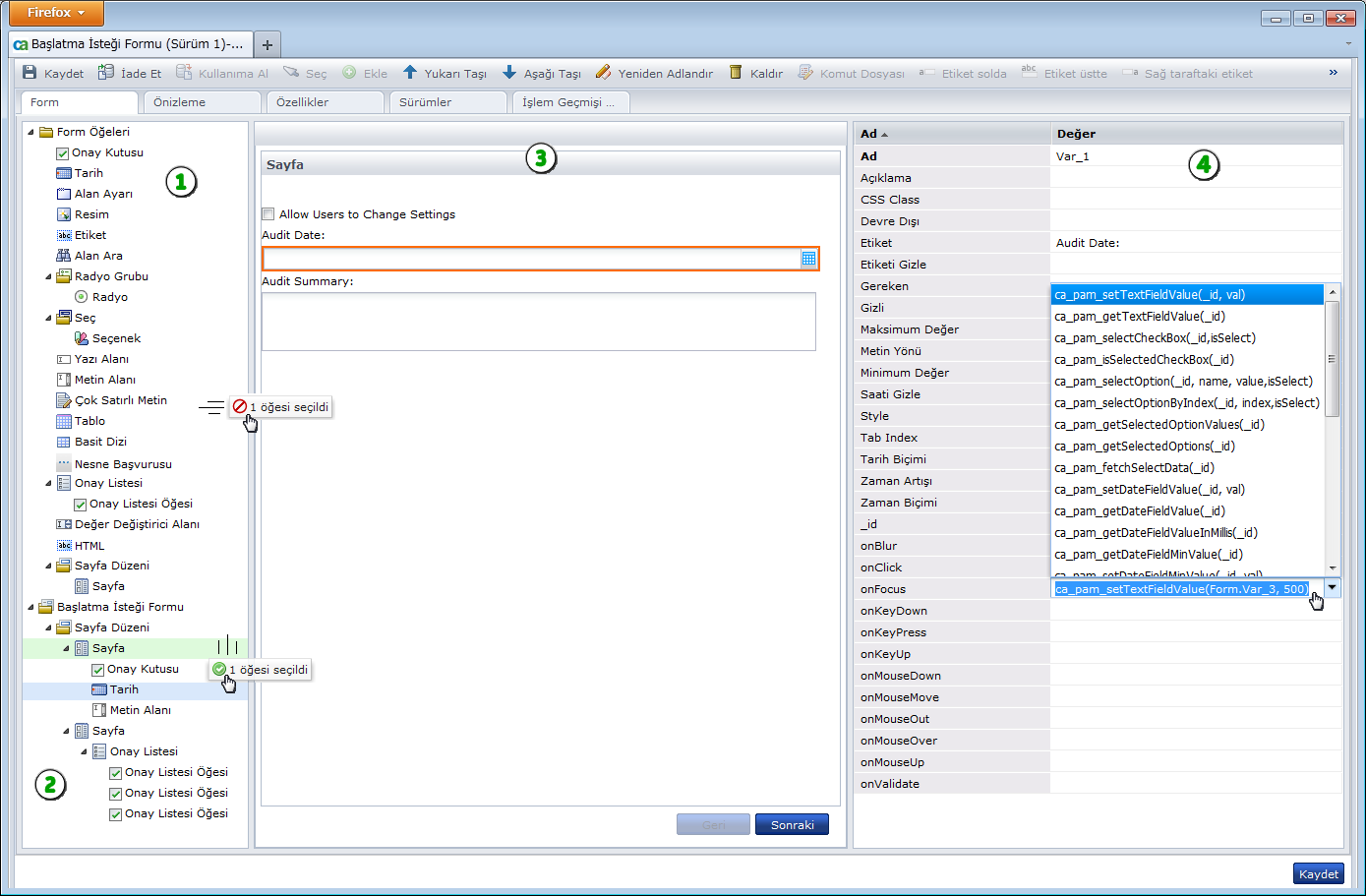Click the bottom-right Kaydet button
This screenshot has height=896, width=1366.
[1318, 873]
